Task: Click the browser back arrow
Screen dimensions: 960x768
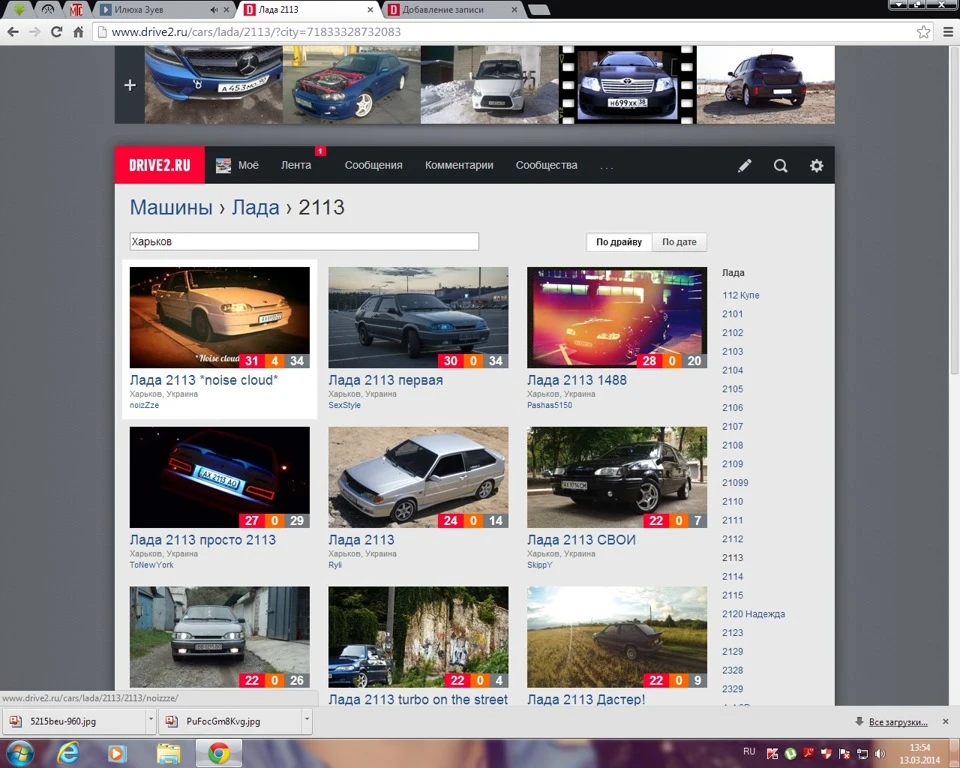Action: point(13,32)
